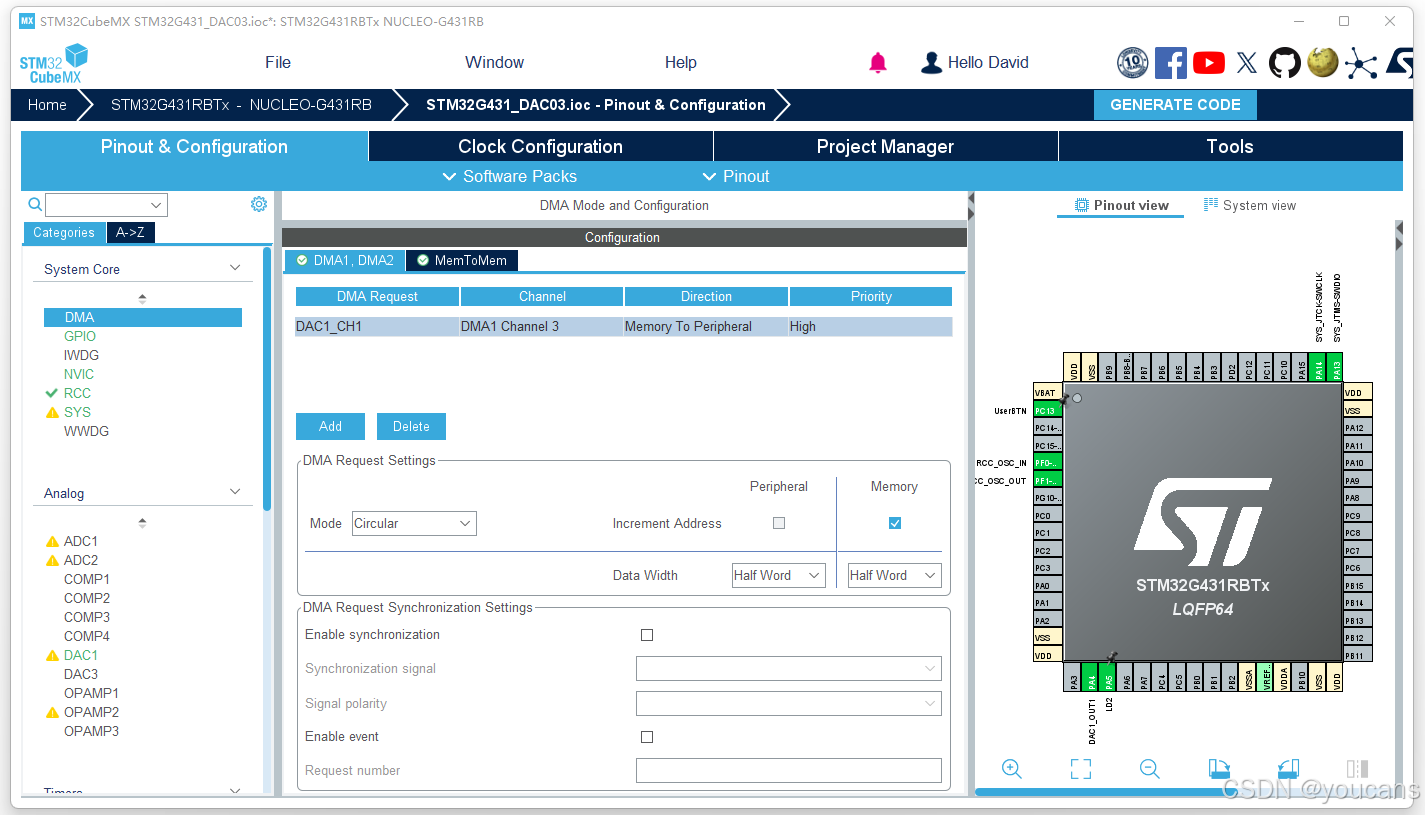Image resolution: width=1425 pixels, height=815 pixels.
Task: Open Peripheral data width Half Word dropdown
Action: click(x=779, y=575)
